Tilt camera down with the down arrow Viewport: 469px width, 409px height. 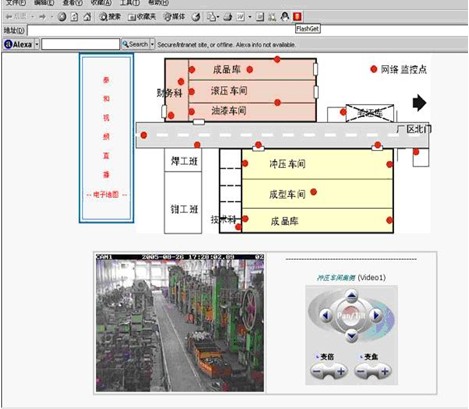coord(352,335)
